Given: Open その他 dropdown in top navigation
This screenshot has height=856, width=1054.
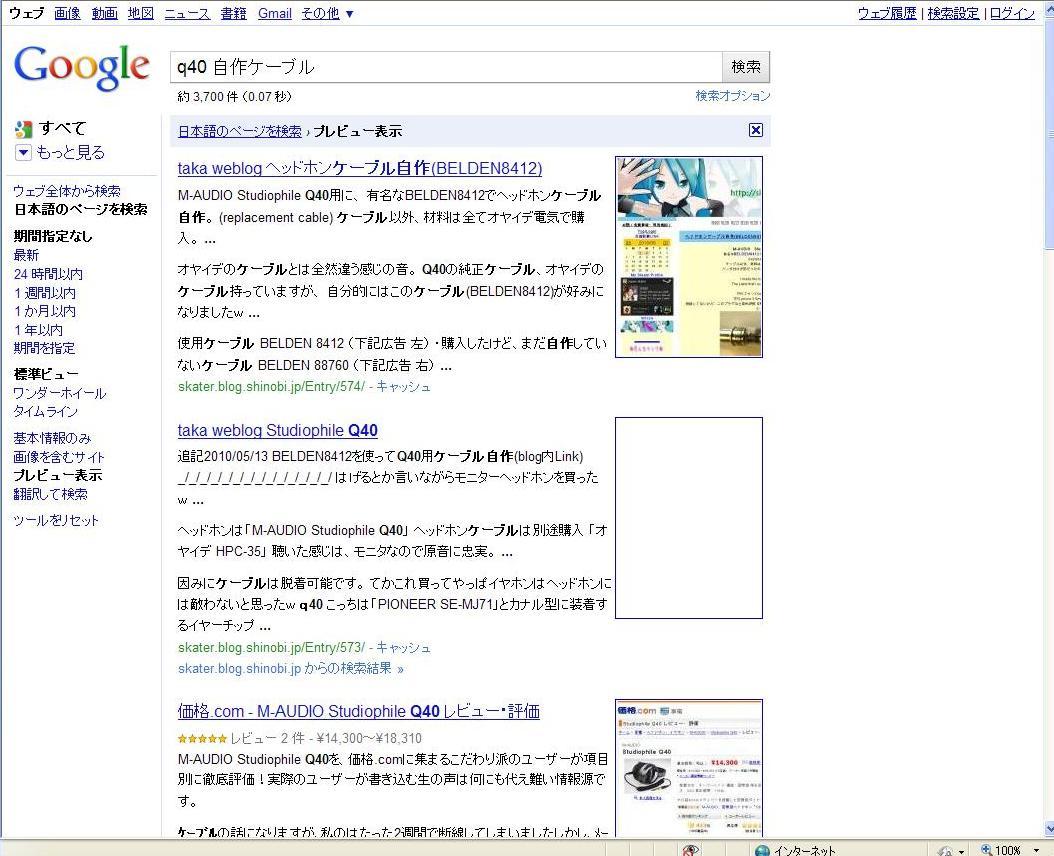Looking at the screenshot, I should [x=327, y=13].
